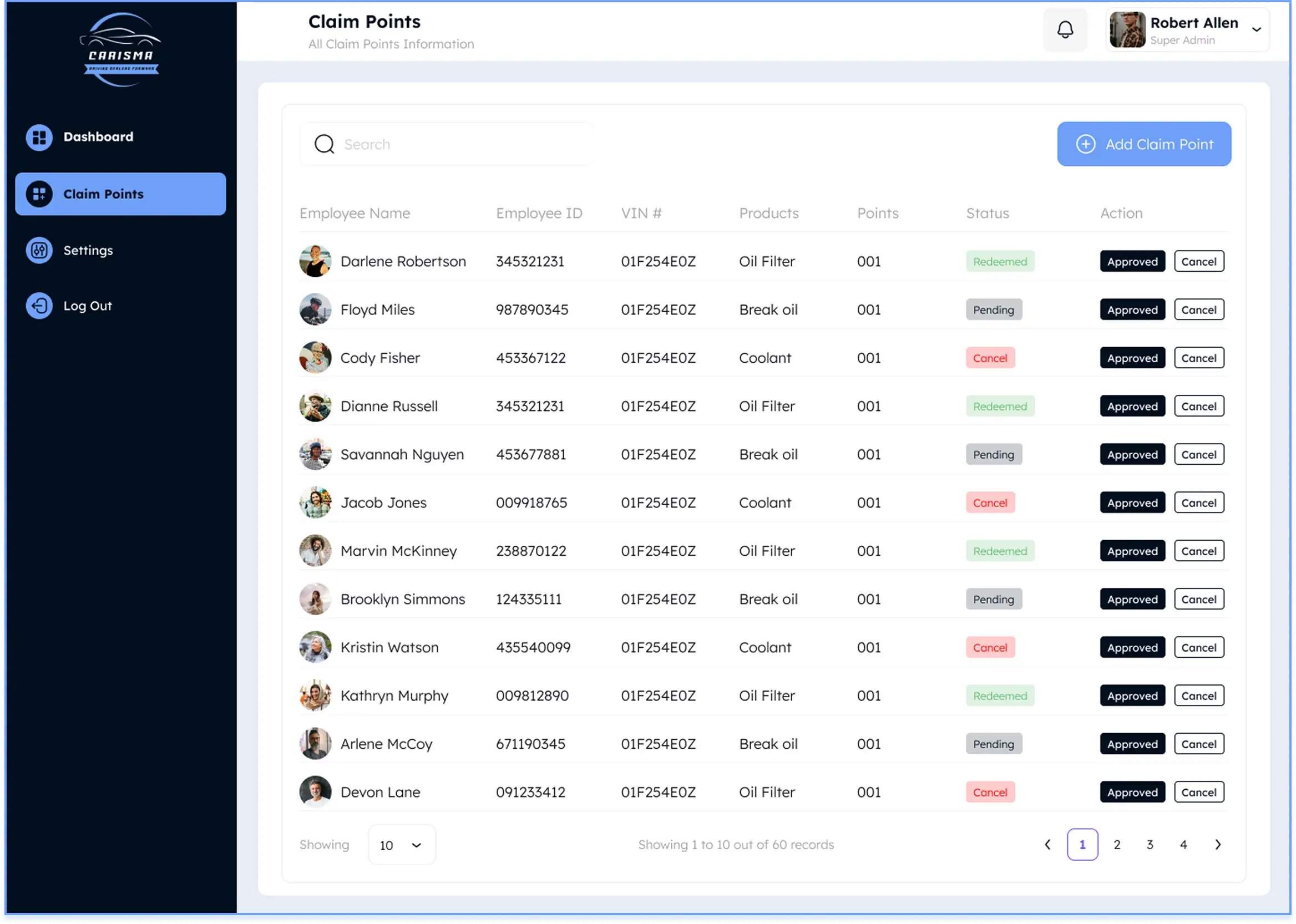Click Darlene Robertson's Redeemed status badge

click(x=1000, y=262)
